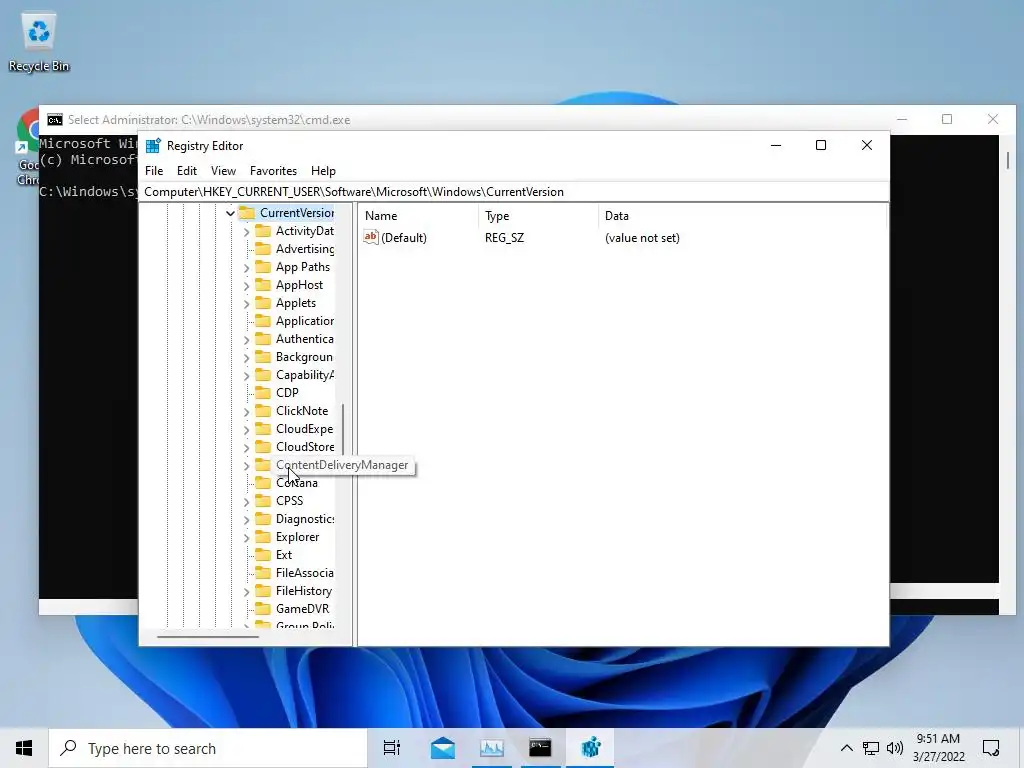Select the FileHistory key
1024x768 pixels.
coord(304,590)
